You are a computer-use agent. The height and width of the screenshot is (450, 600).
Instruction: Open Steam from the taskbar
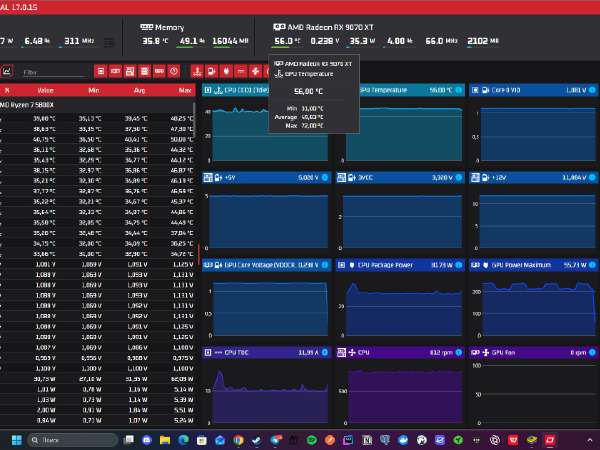click(x=256, y=440)
